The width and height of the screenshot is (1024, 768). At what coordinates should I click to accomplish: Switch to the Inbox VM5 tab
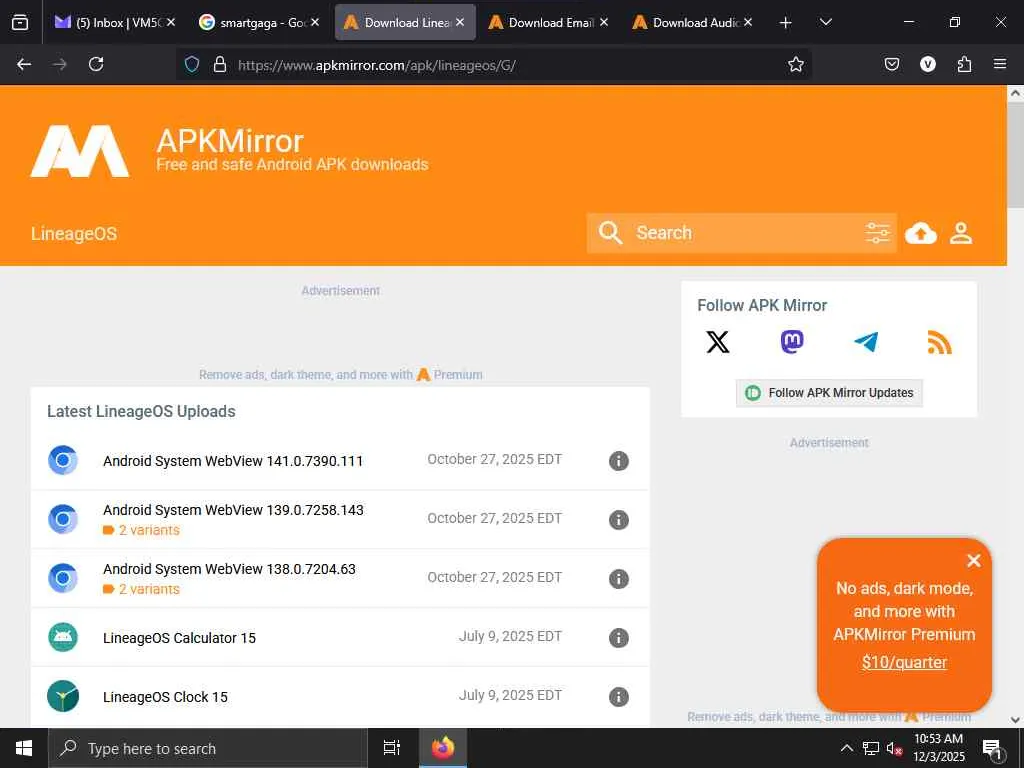[x=115, y=22]
